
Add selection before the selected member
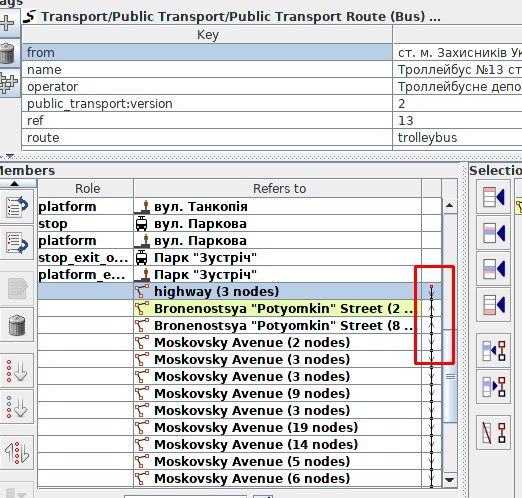click(493, 233)
